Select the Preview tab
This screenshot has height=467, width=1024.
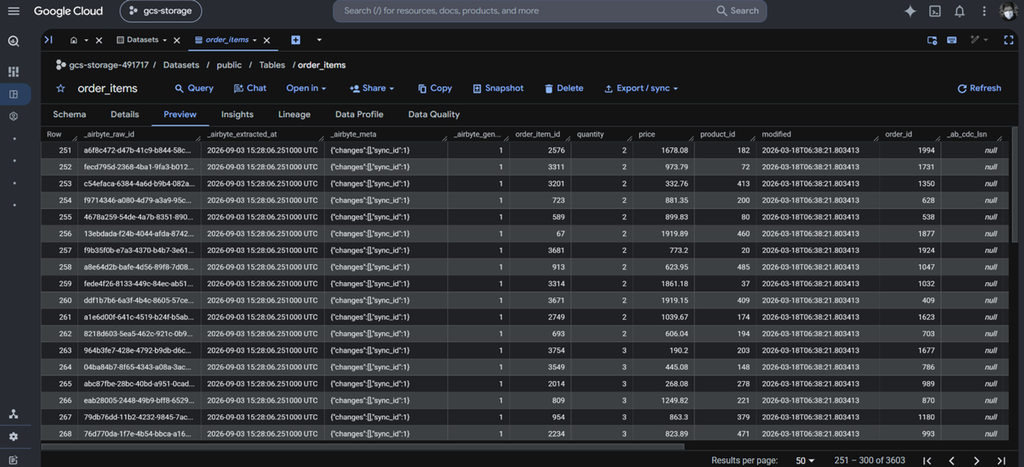point(180,114)
